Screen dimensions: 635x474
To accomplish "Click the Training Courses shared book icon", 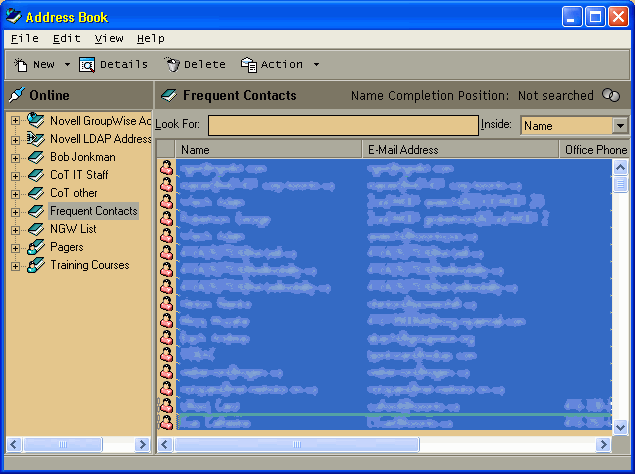I will coord(36,265).
